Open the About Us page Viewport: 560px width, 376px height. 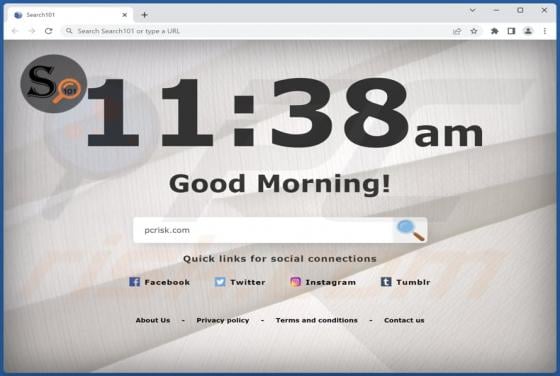coord(153,320)
